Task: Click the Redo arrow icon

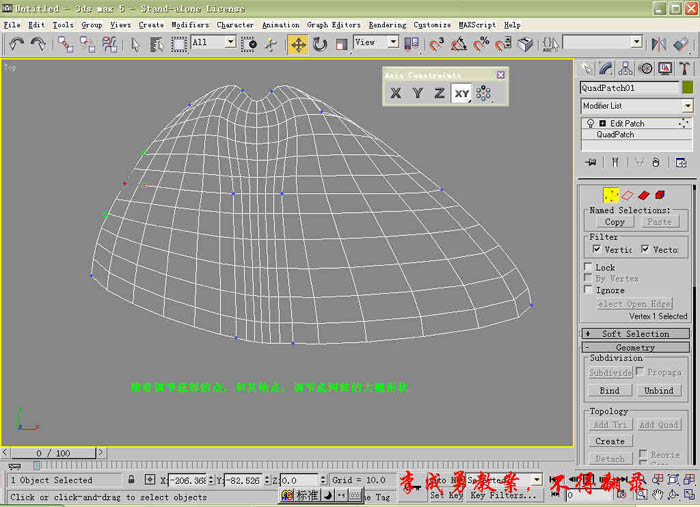Action: coord(38,44)
